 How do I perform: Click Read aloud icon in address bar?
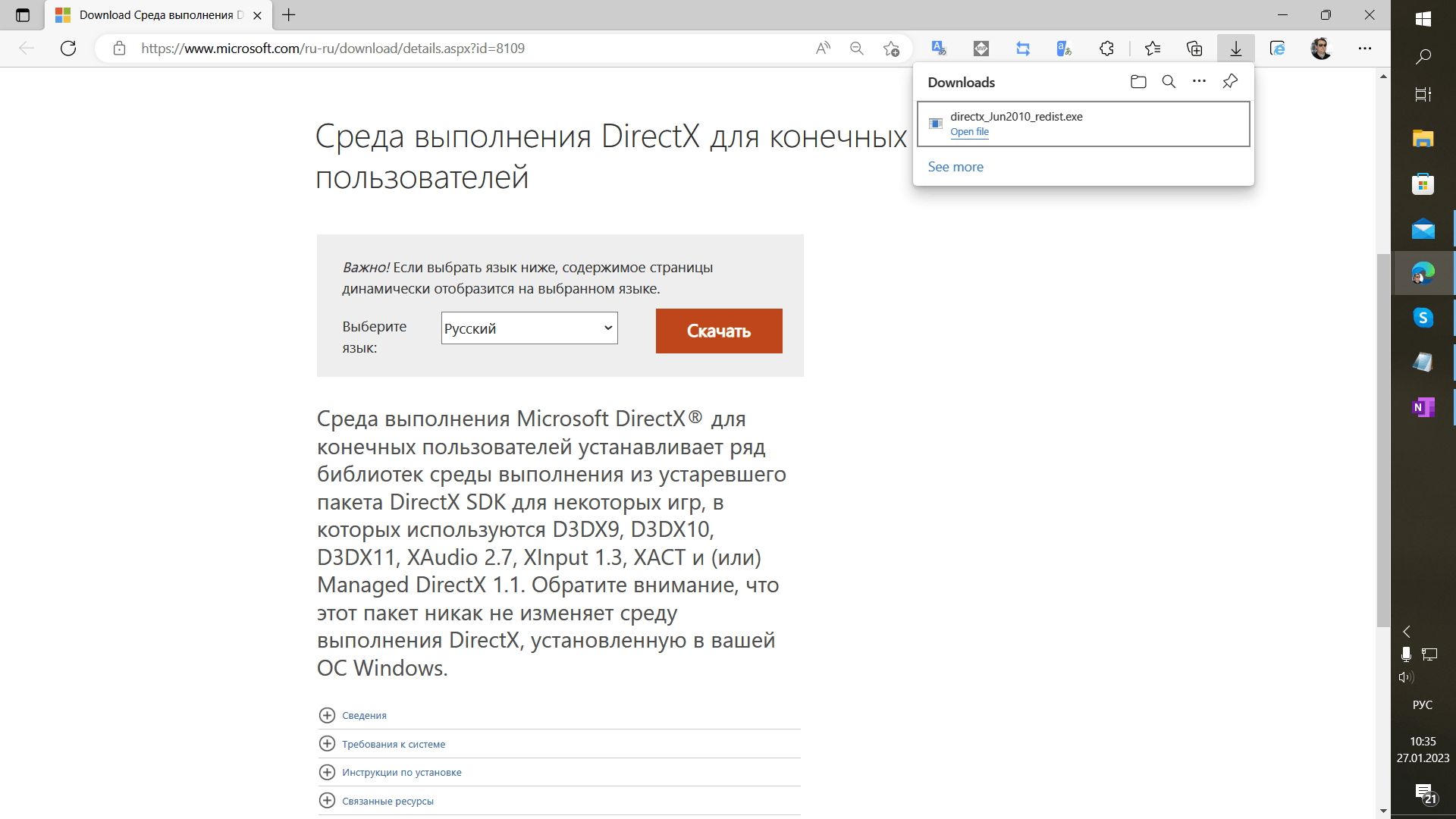823,49
